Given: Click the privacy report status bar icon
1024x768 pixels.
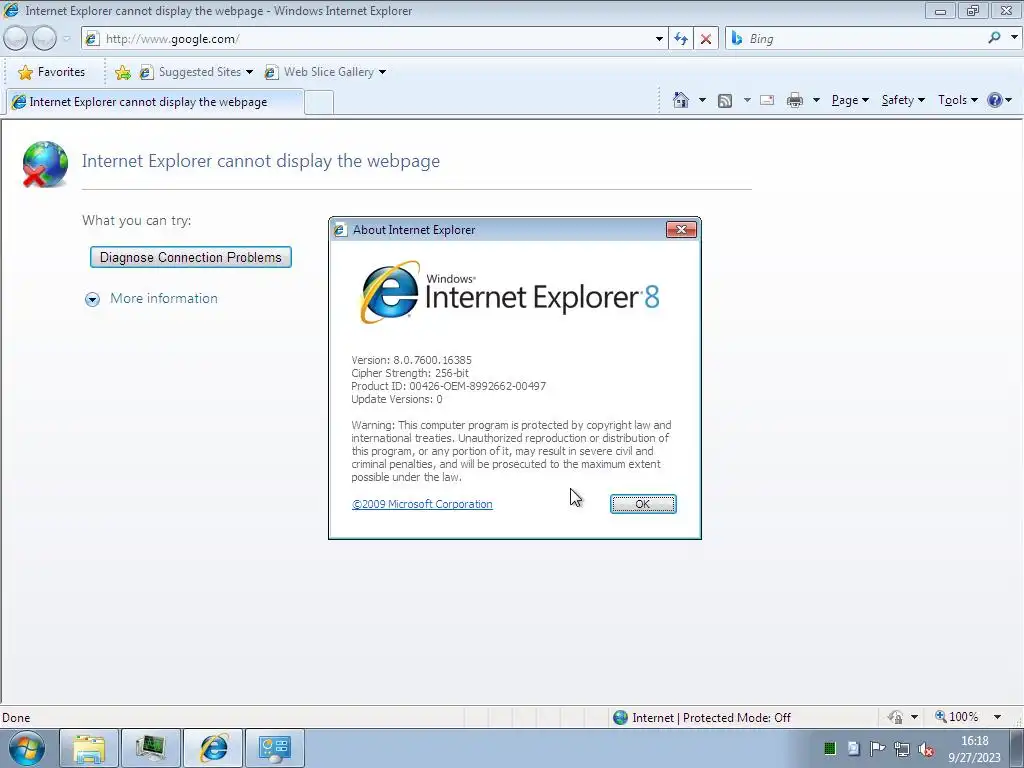Looking at the screenshot, I should point(895,717).
